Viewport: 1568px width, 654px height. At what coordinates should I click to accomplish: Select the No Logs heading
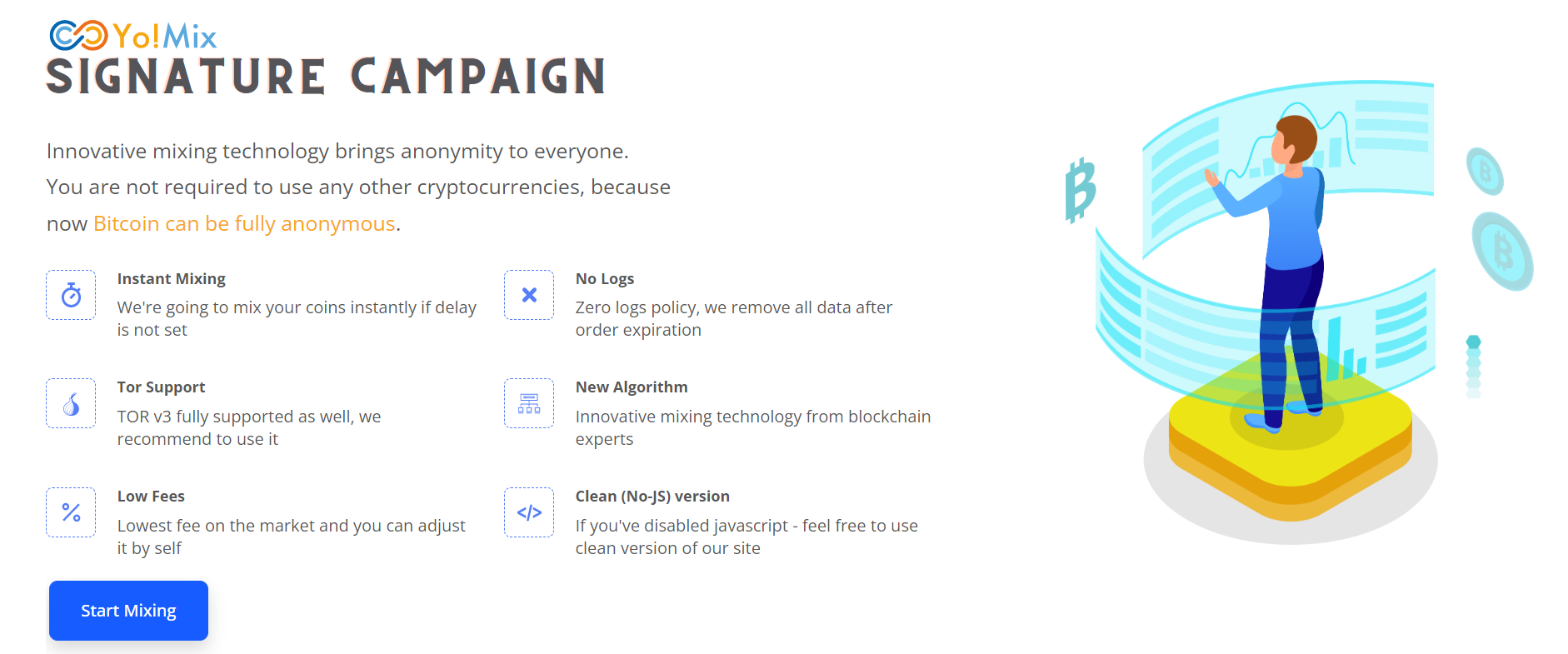[x=605, y=278]
